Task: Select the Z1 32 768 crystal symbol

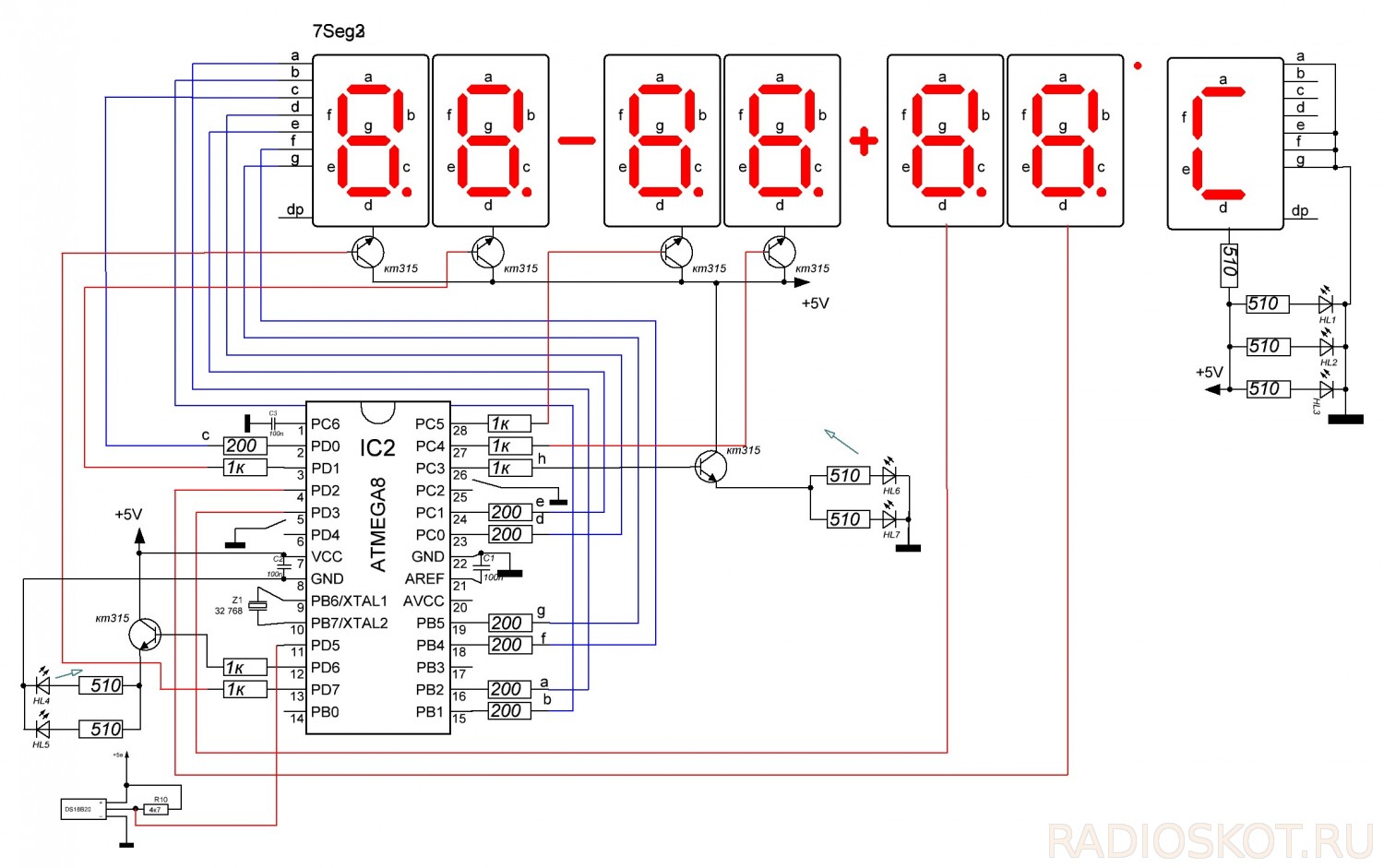Action: pyautogui.click(x=259, y=605)
